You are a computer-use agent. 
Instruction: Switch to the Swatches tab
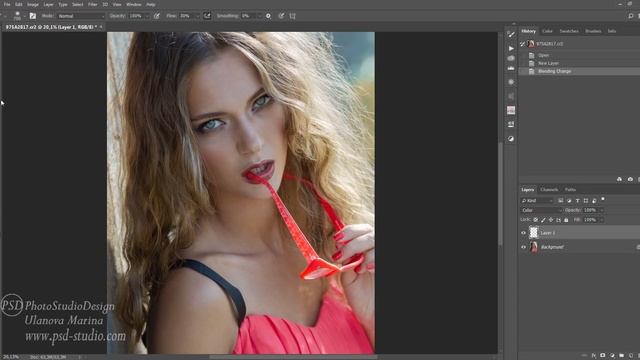coord(569,31)
